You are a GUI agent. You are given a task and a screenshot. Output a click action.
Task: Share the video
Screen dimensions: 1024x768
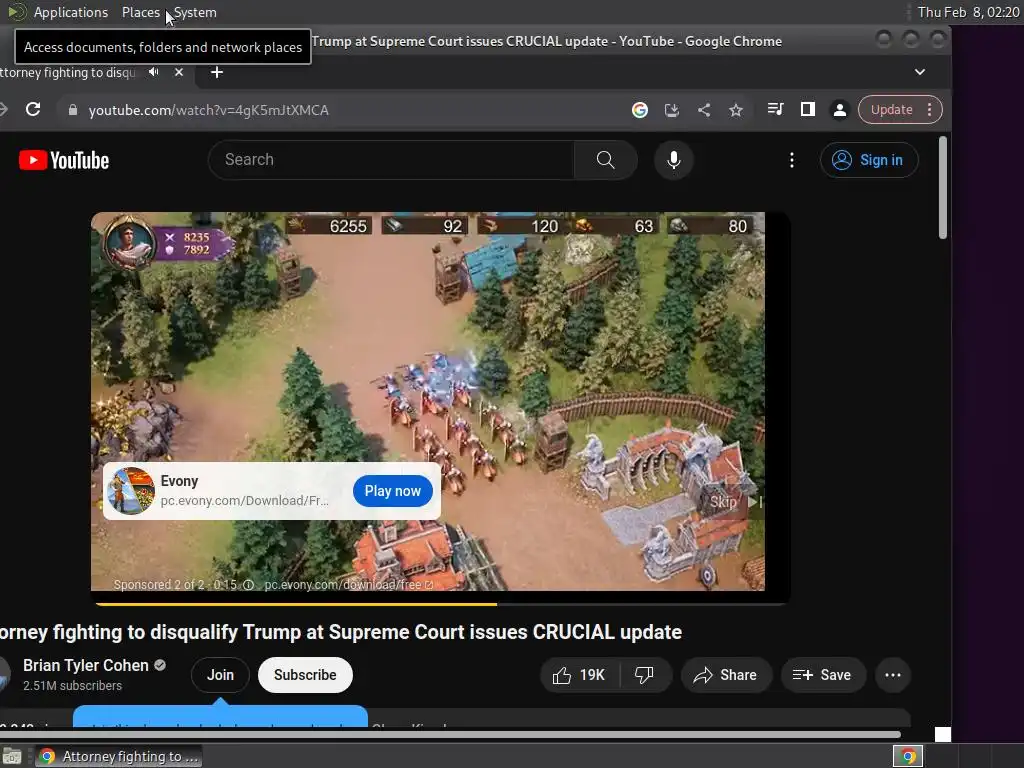tap(726, 675)
